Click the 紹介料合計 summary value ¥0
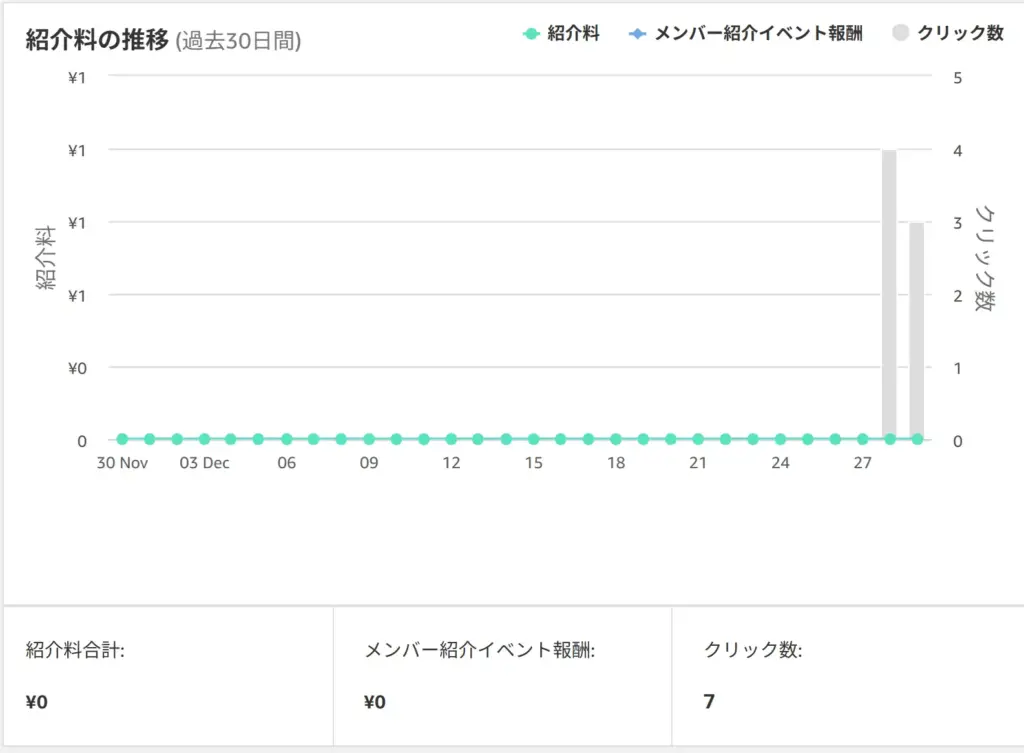Screen dimensions: 1024x753 (x=37, y=702)
